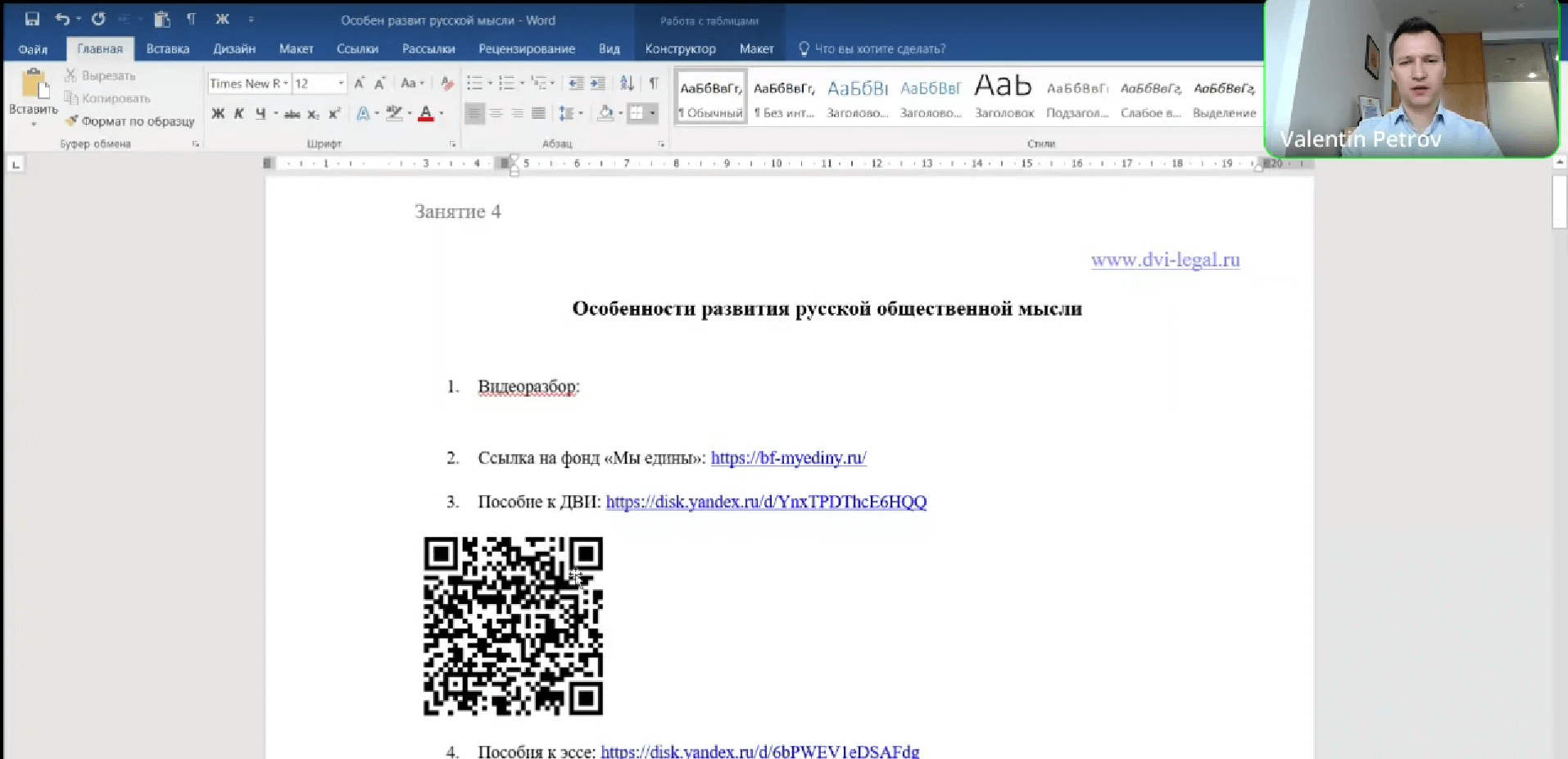The width and height of the screenshot is (1568, 759).
Task: Enable center alignment
Action: click(x=496, y=114)
